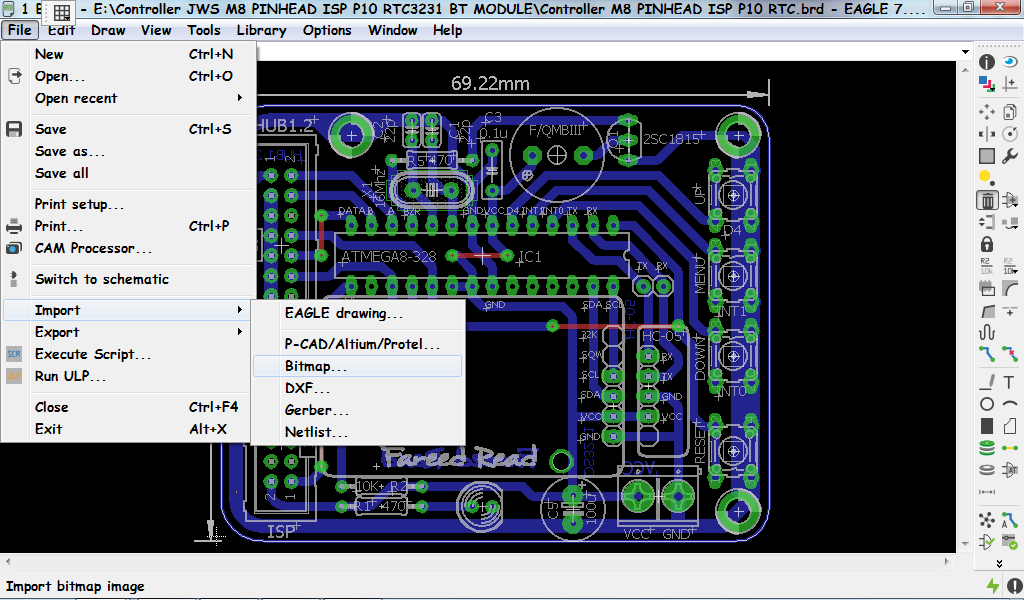Select the Copy tool
The height and width of the screenshot is (600, 1024).
point(1010,114)
